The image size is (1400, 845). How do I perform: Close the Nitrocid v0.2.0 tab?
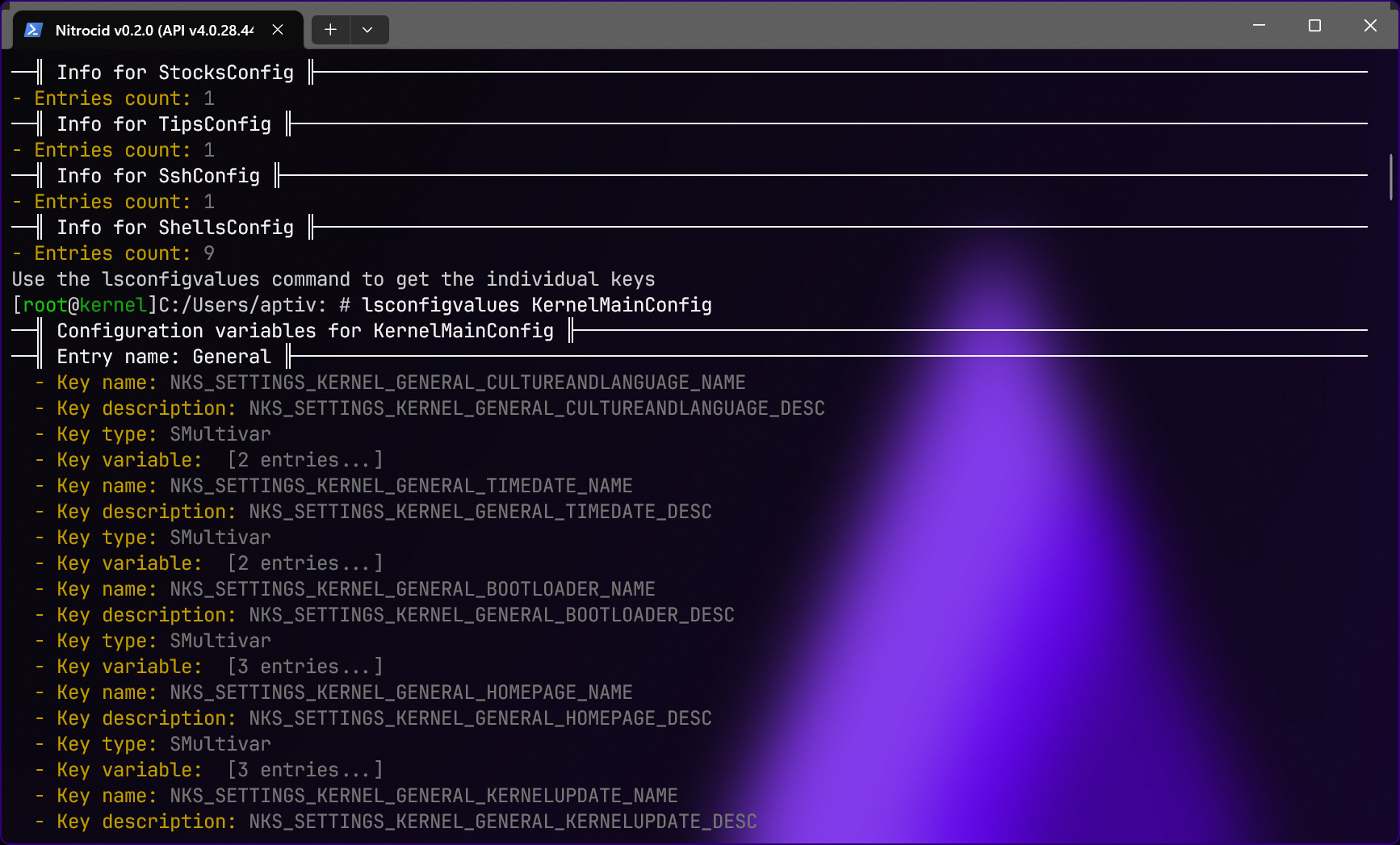(x=278, y=30)
